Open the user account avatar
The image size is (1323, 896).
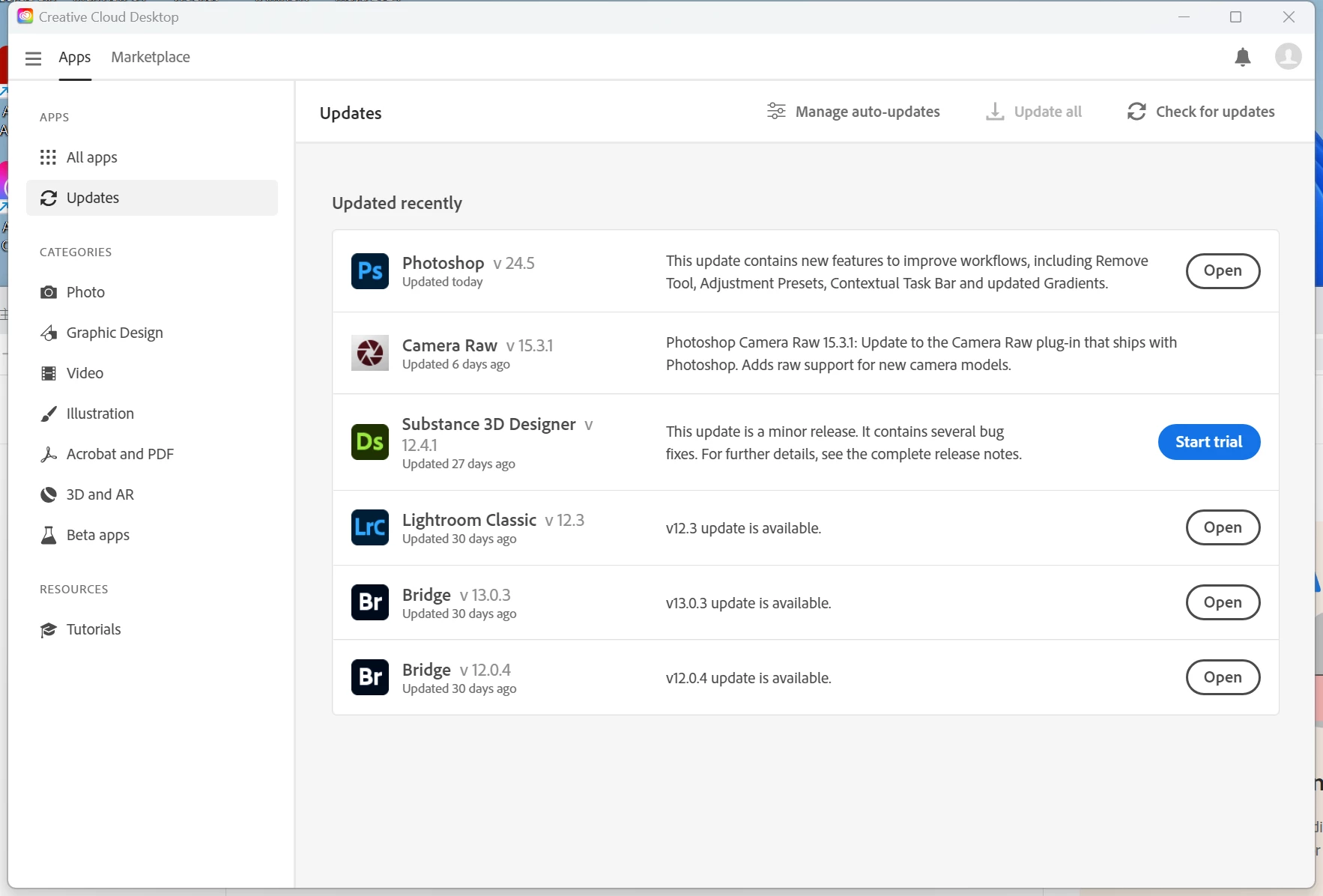[1289, 56]
